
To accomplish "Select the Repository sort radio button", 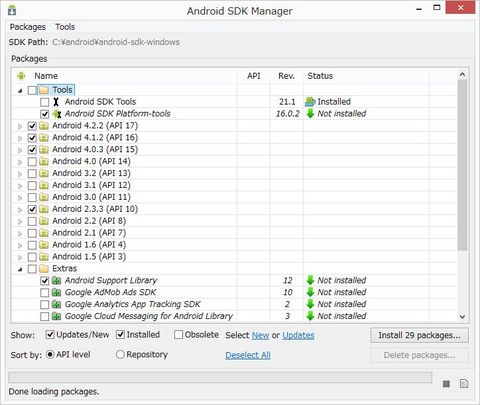I will [120, 354].
